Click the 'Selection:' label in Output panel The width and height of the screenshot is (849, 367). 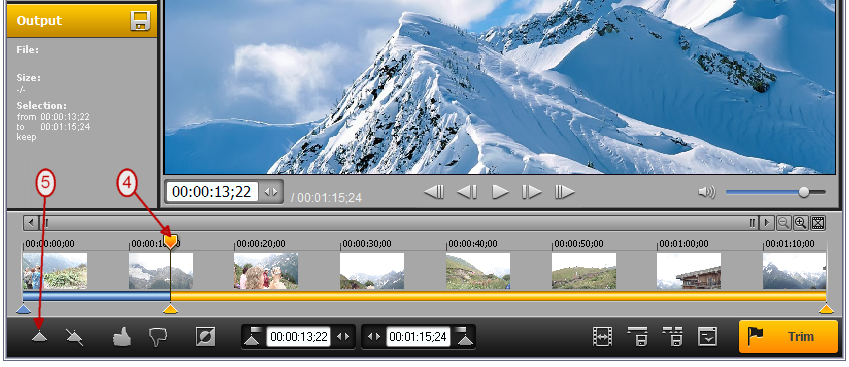(42, 106)
